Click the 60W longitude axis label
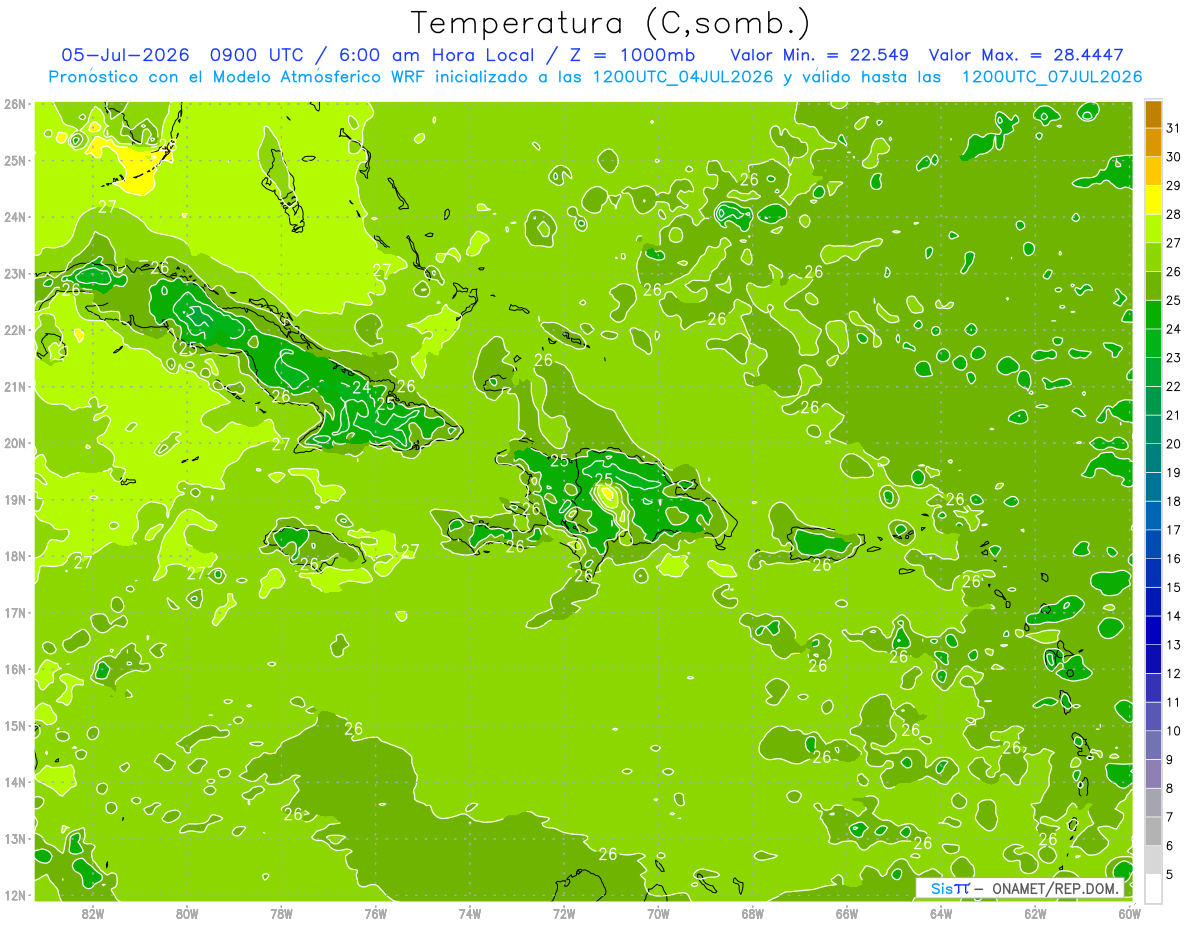 click(1130, 913)
